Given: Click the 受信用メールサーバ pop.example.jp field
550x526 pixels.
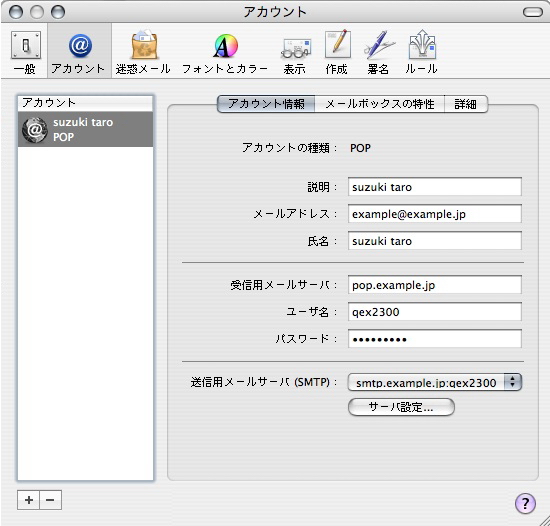Looking at the screenshot, I should pyautogui.click(x=435, y=285).
